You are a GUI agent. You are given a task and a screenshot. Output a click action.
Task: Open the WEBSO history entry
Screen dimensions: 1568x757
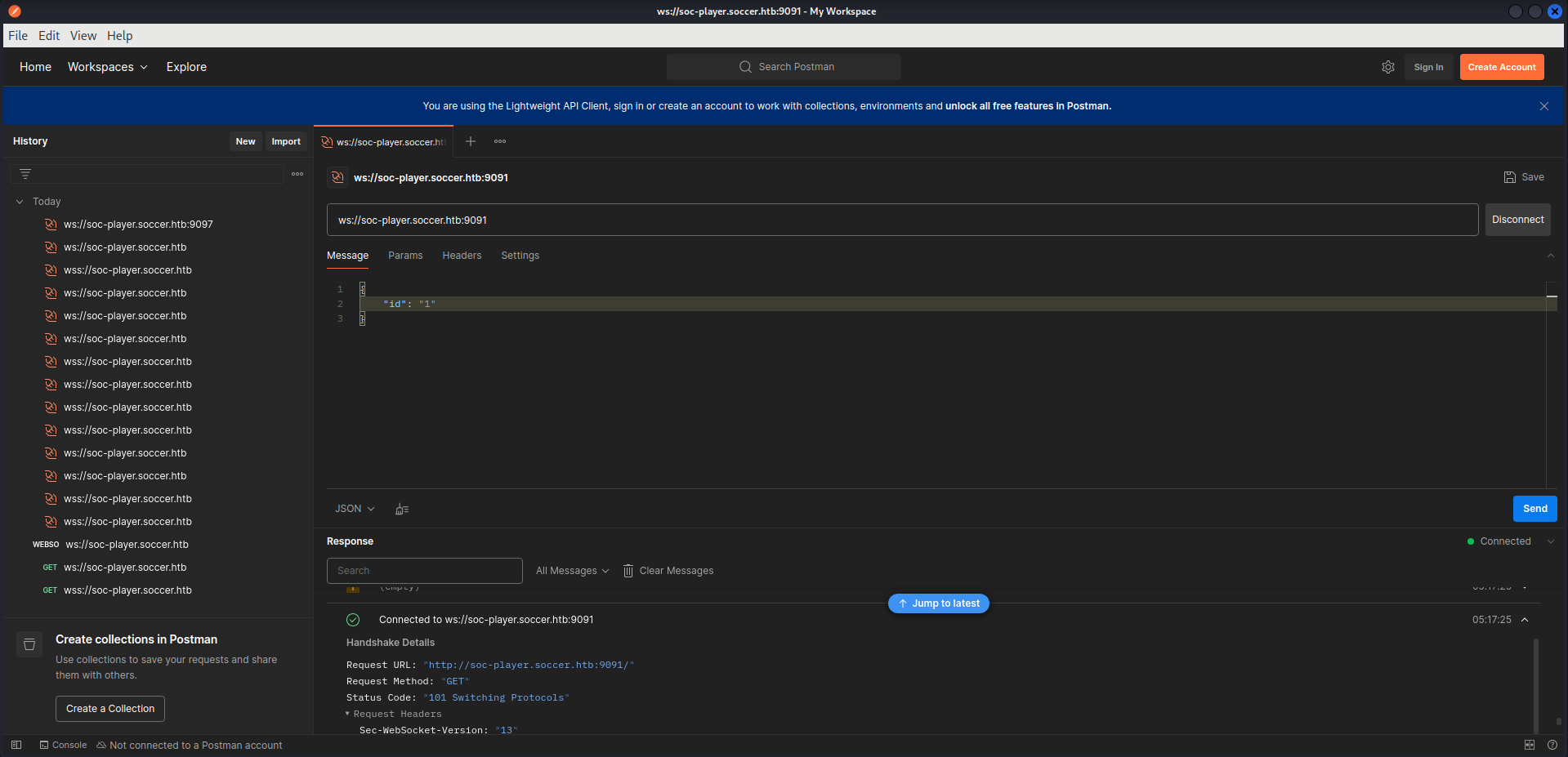127,545
